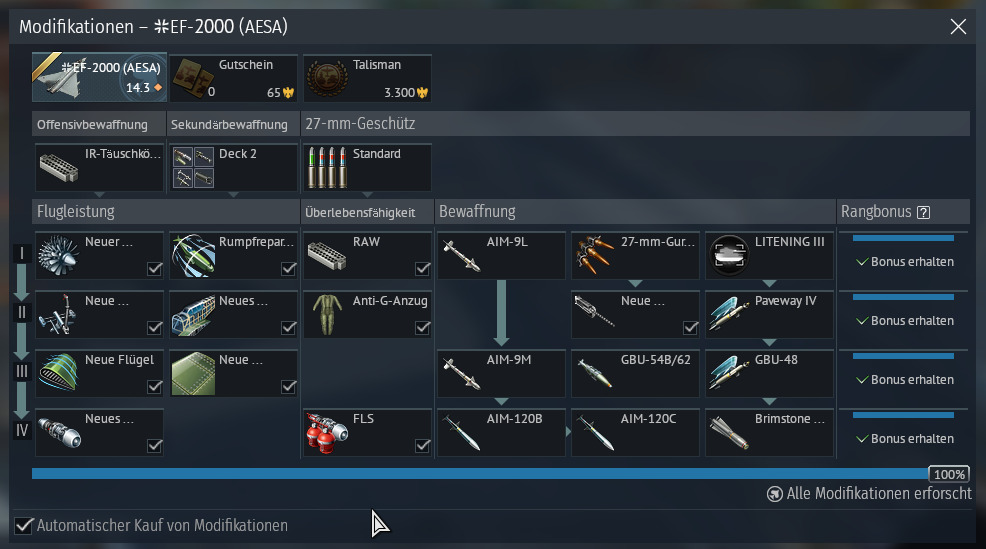Select the Anti-G-Anzug suit icon
This screenshot has width=986, height=549.
point(327,314)
